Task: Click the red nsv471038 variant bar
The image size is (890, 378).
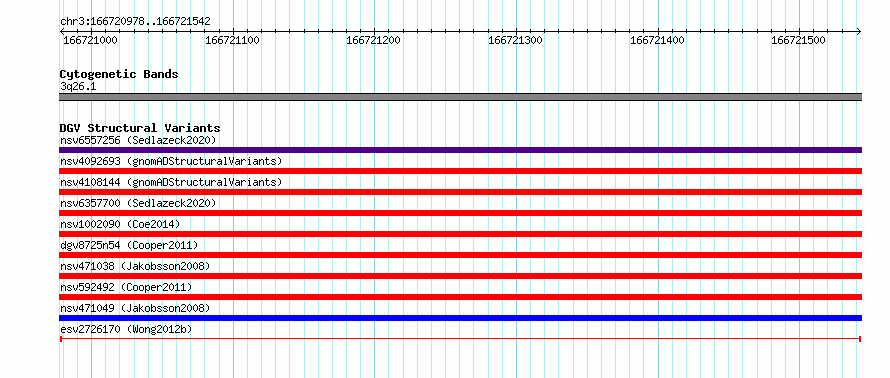Action: (x=460, y=276)
